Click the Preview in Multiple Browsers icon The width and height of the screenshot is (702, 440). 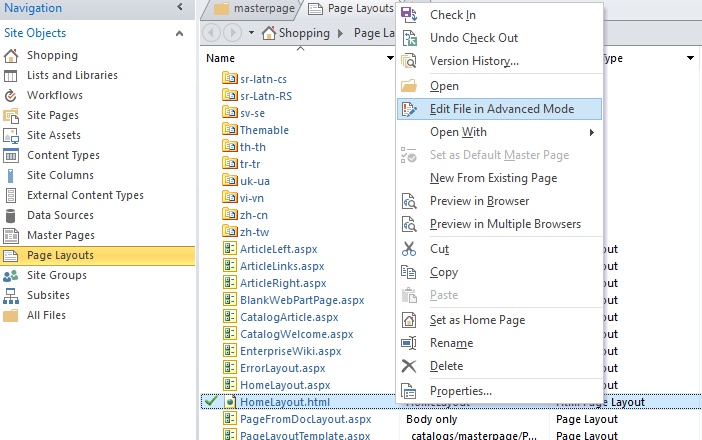point(409,224)
